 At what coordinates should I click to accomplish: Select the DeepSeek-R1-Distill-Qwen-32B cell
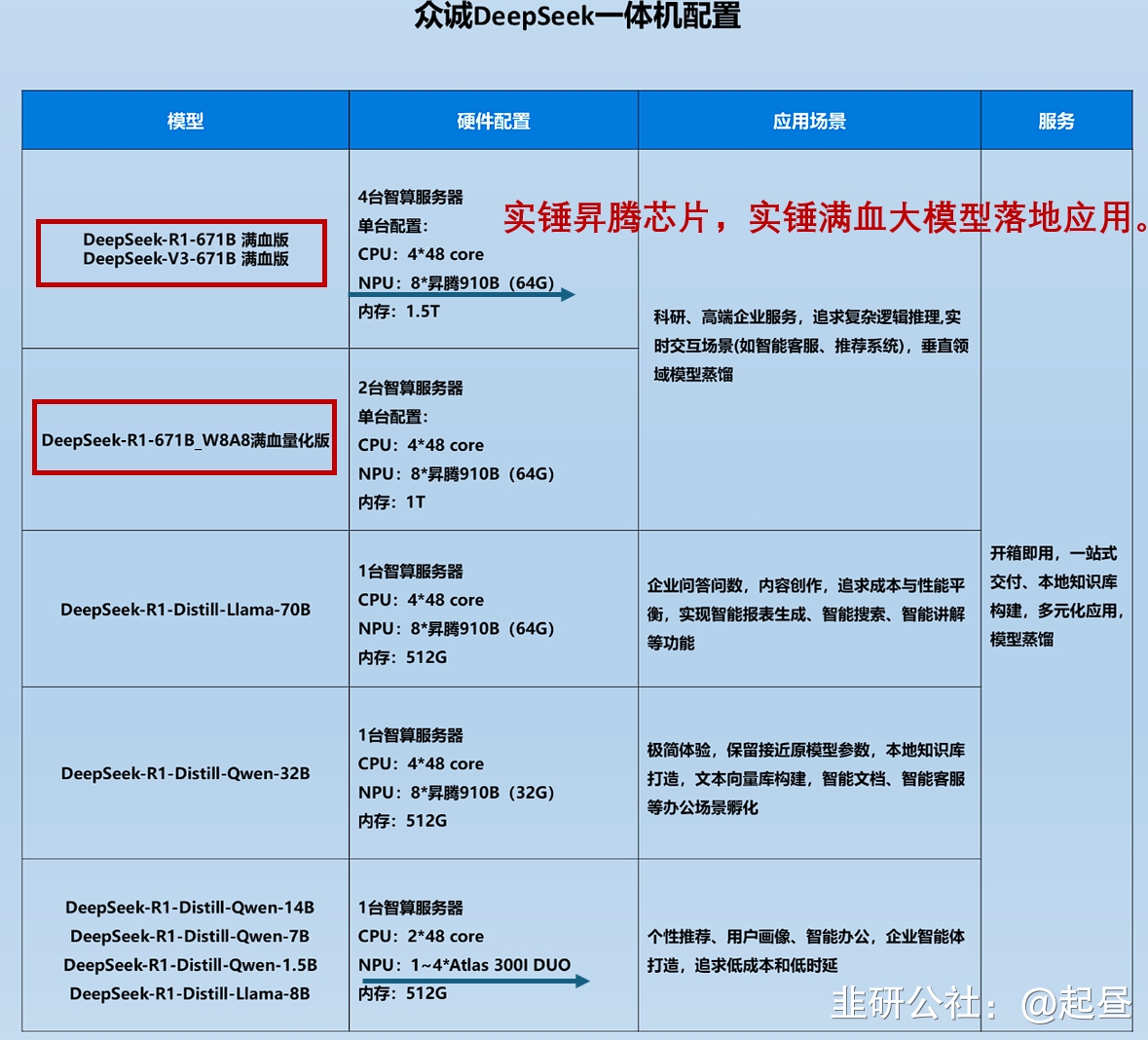[x=185, y=773]
